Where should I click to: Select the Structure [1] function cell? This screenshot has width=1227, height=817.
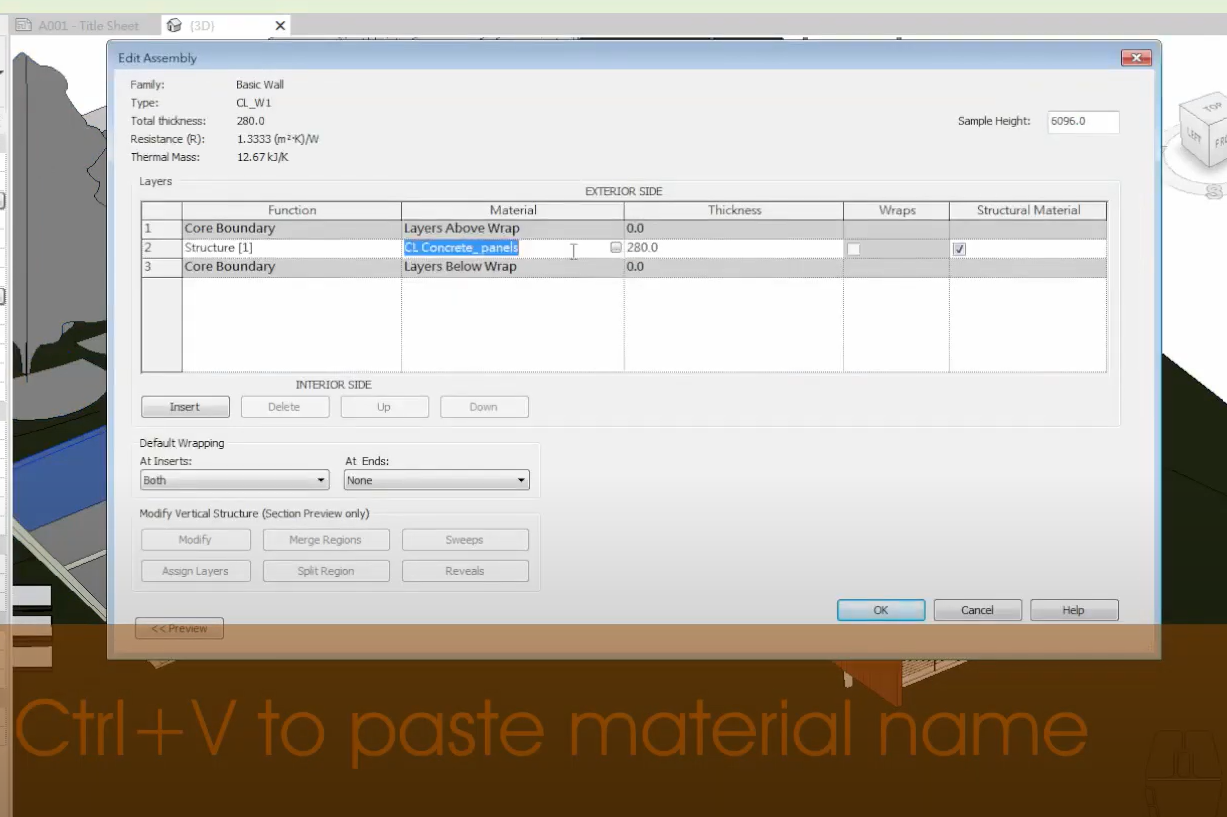click(x=291, y=248)
